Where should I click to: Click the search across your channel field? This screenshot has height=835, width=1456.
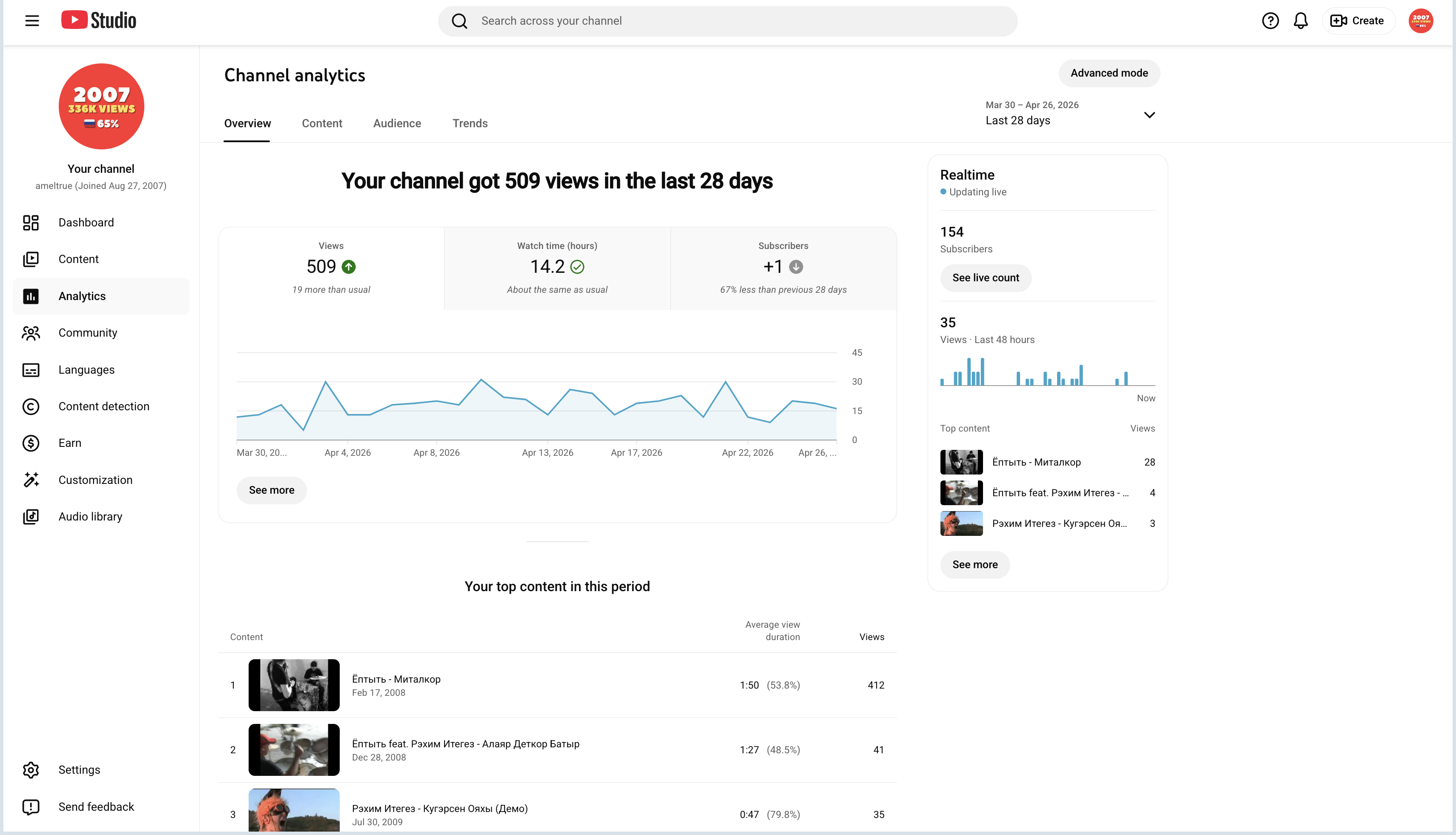(x=728, y=21)
